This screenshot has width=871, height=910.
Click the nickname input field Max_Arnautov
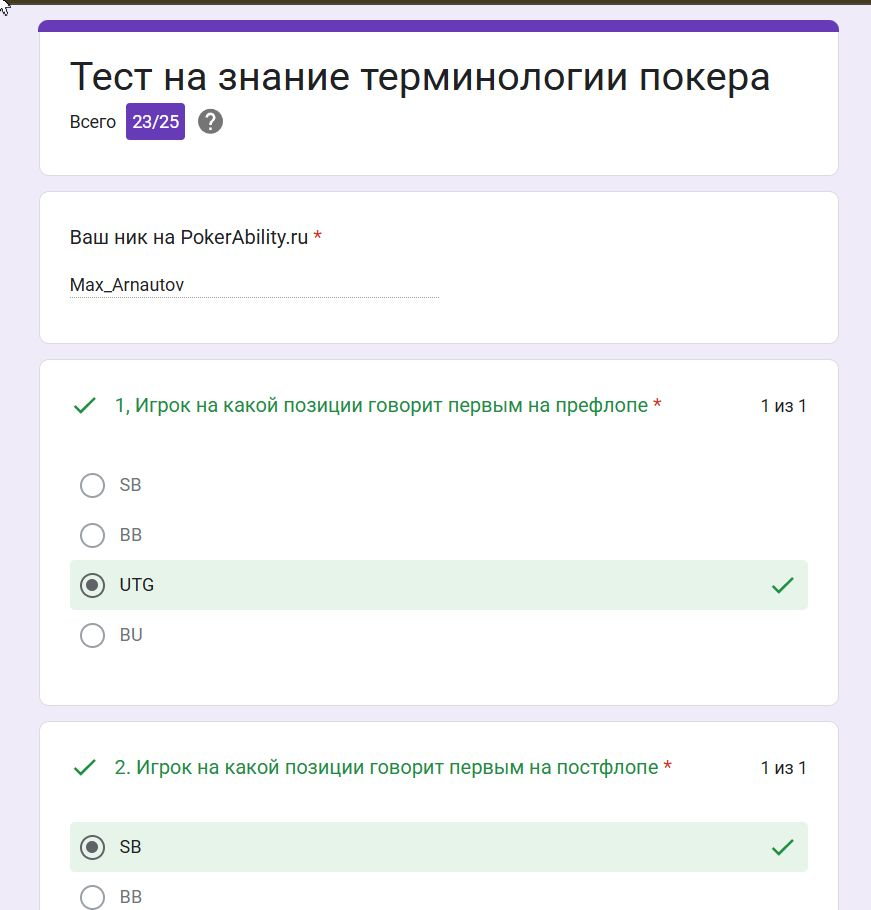coord(254,285)
